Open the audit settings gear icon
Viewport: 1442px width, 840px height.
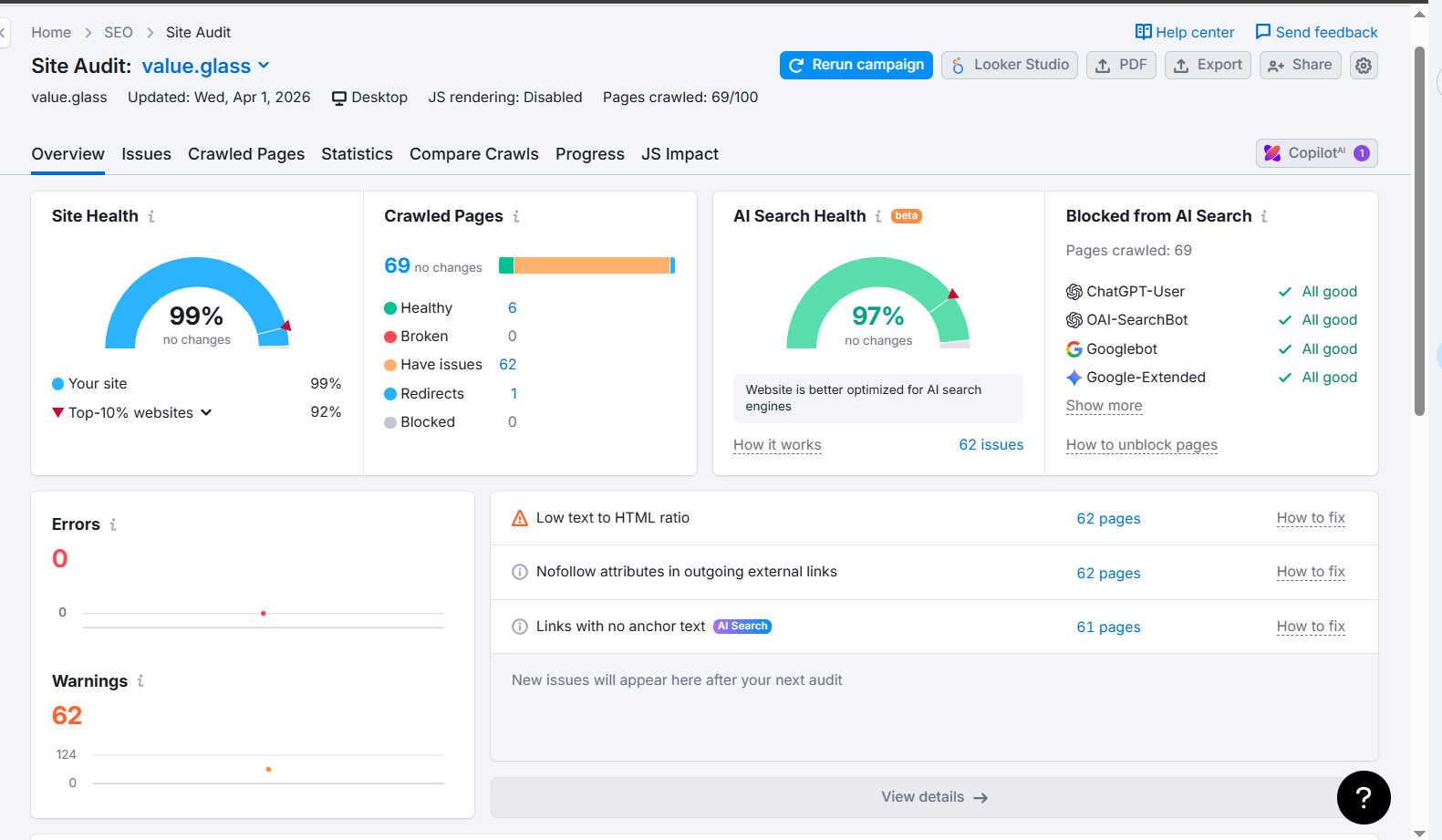tap(1363, 66)
